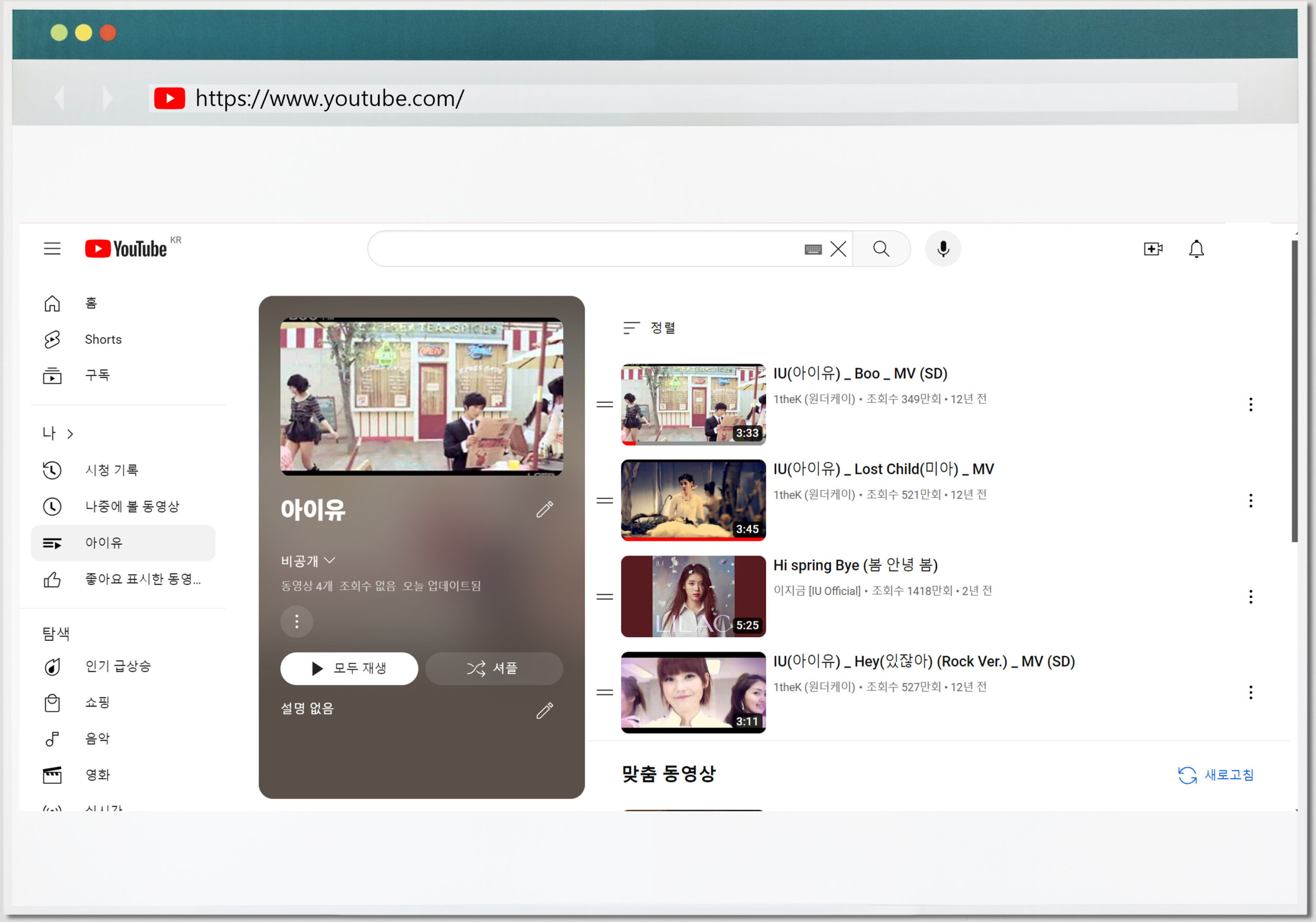Open 음악 in the sidebar
The width and height of the screenshot is (1316, 922).
pos(123,739)
